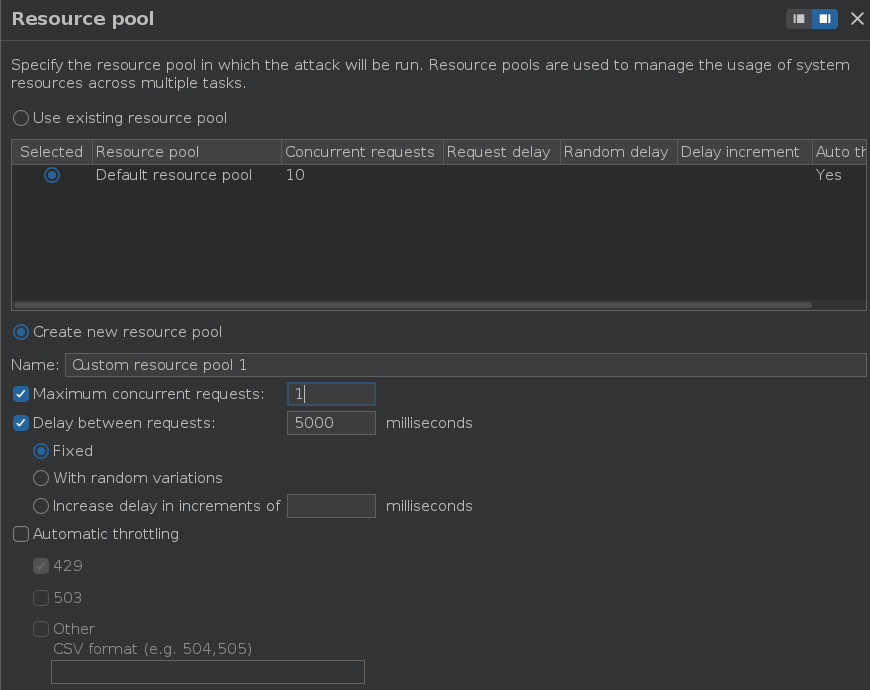This screenshot has width=870, height=690.
Task: Uncheck Delay between requests checkbox
Action: (x=21, y=423)
